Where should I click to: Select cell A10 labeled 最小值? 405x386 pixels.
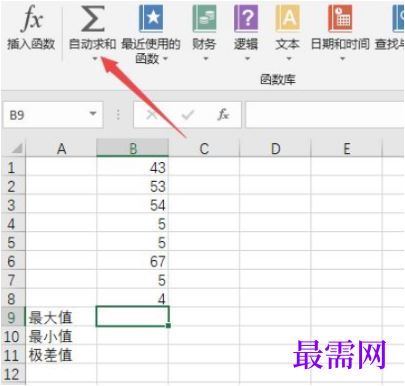point(61,336)
